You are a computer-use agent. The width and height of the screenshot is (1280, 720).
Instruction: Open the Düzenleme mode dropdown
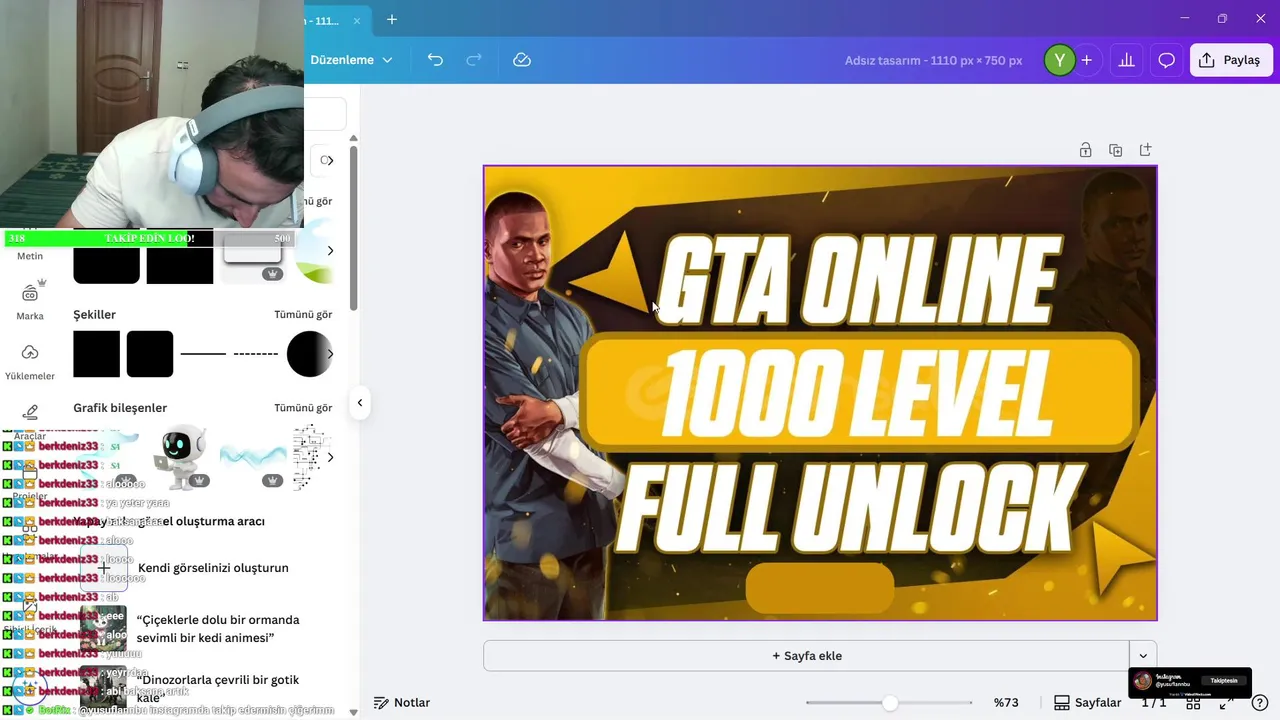351,60
